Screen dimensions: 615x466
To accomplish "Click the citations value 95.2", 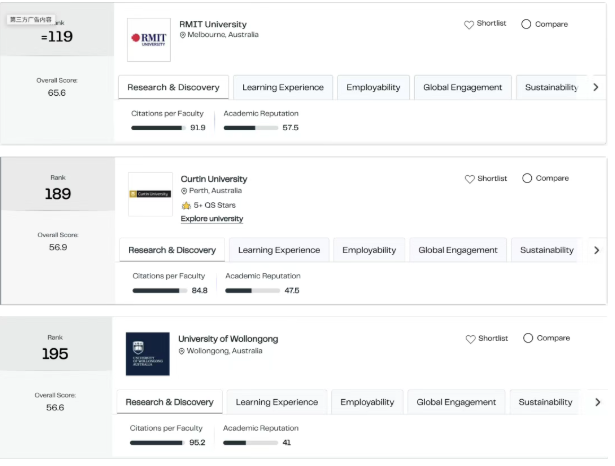I will tap(197, 443).
